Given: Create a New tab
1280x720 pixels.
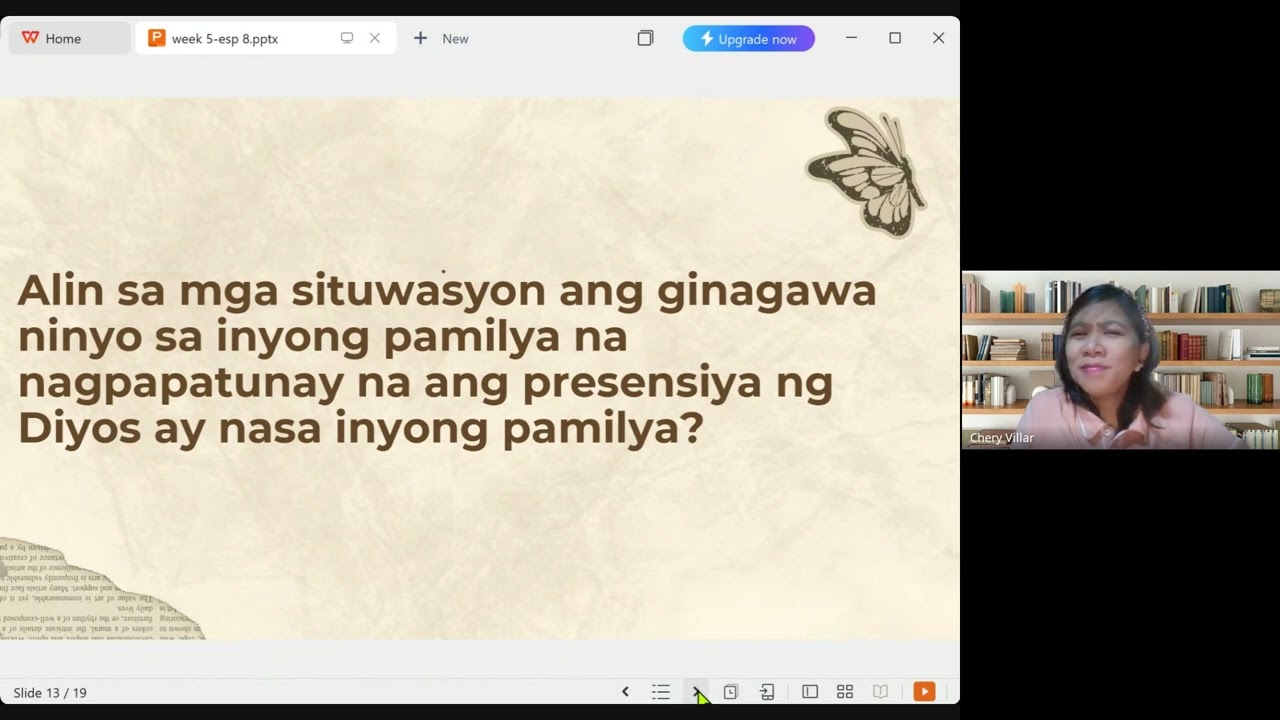Looking at the screenshot, I should coord(441,38).
